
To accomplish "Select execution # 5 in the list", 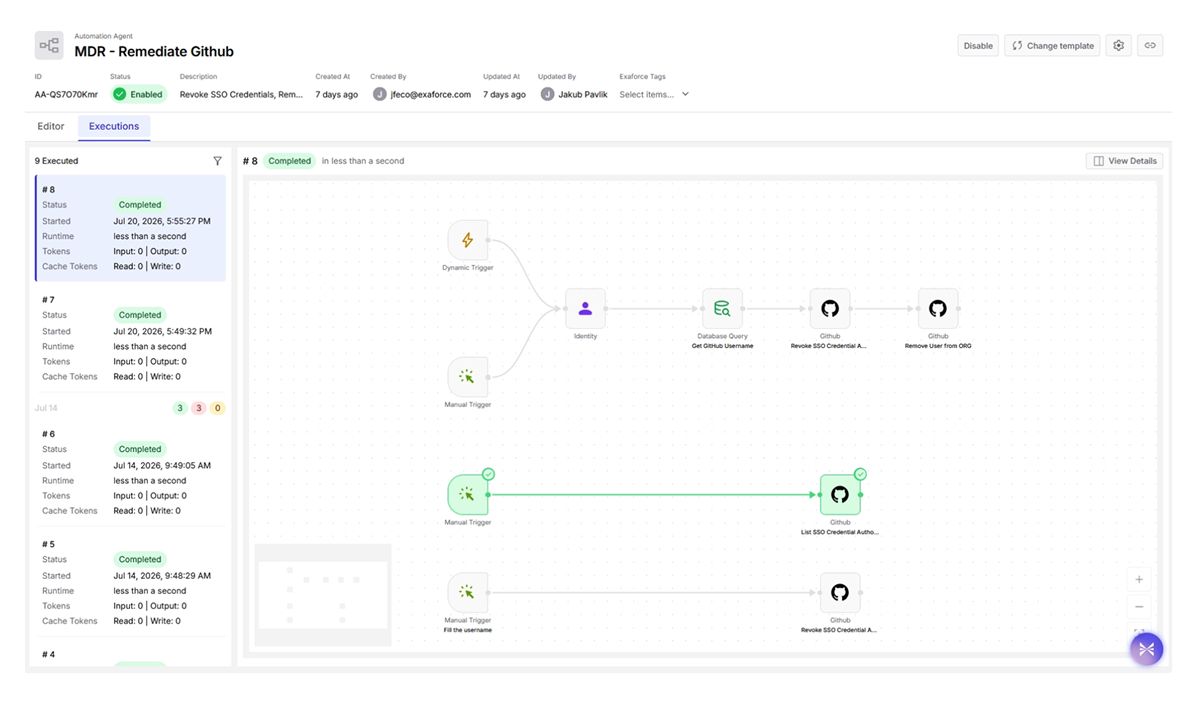I will point(130,582).
